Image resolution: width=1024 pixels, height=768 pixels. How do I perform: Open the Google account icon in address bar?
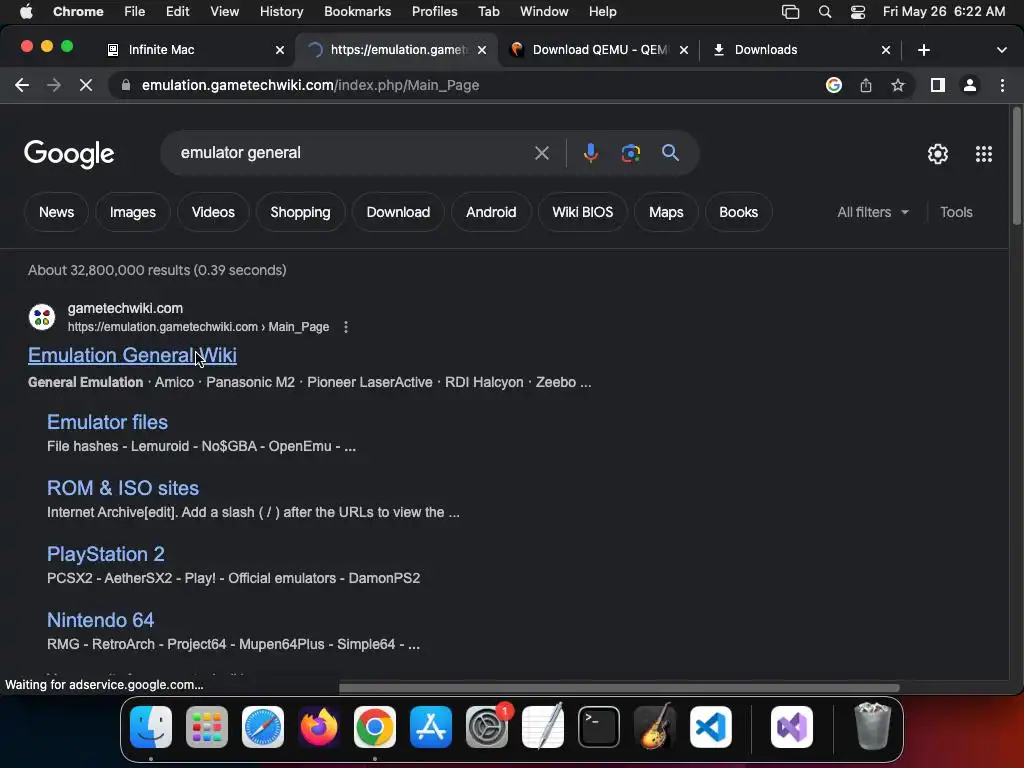coord(833,85)
